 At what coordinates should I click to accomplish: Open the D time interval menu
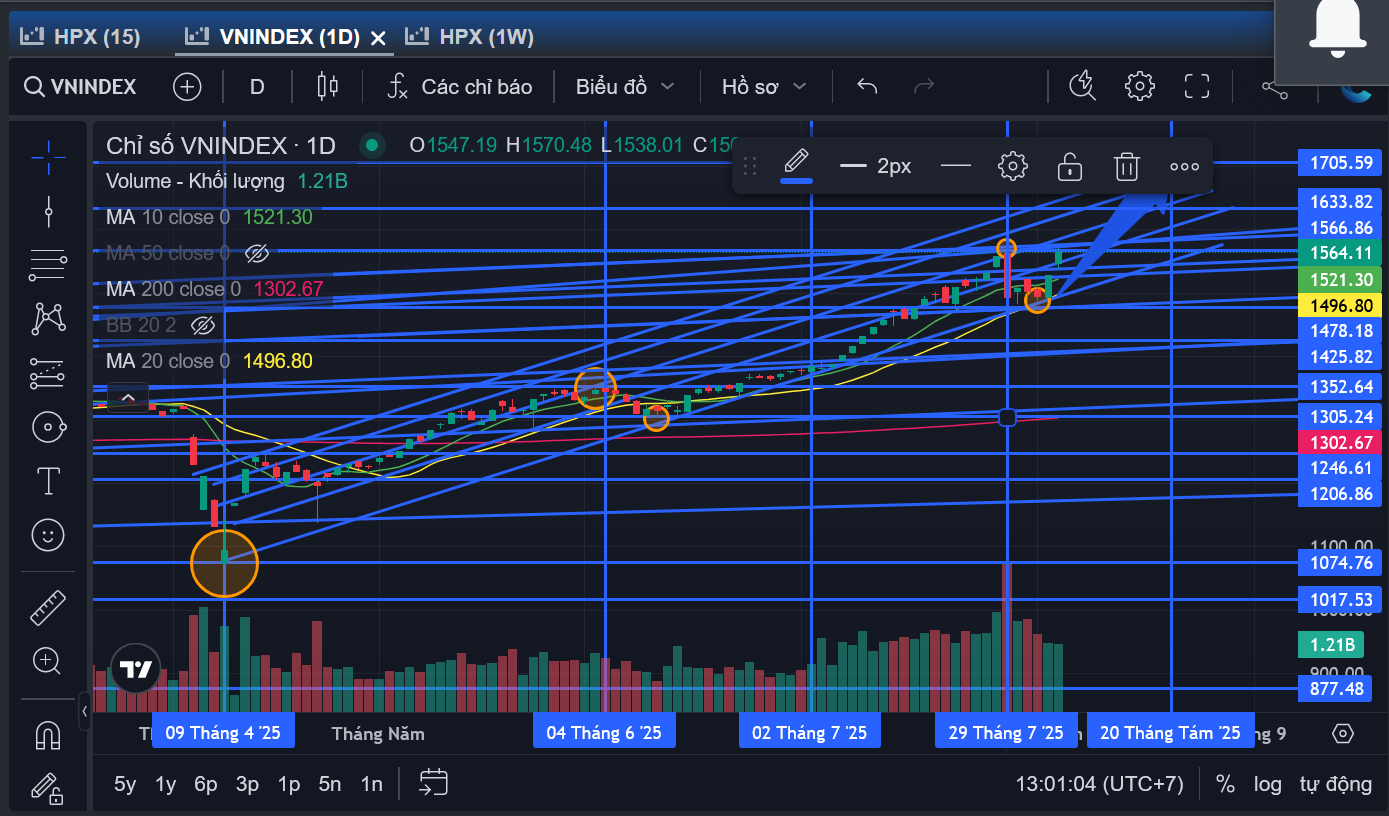coord(257,87)
